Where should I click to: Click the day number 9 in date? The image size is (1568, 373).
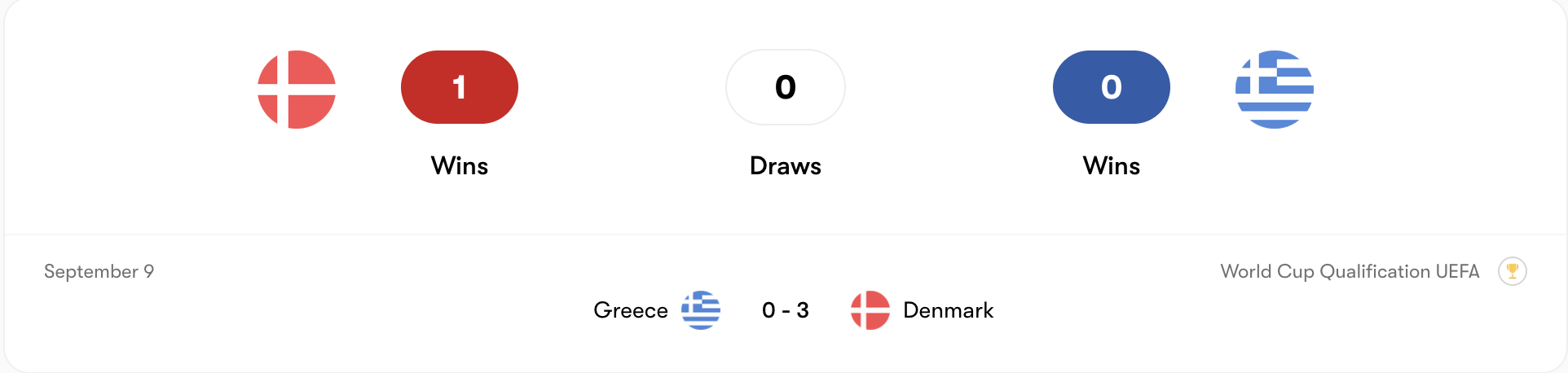click(148, 271)
